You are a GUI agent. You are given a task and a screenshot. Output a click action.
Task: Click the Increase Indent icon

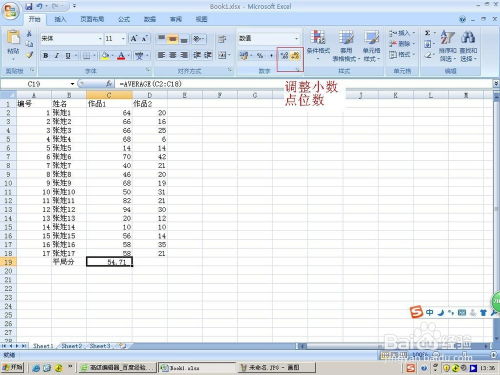208,55
